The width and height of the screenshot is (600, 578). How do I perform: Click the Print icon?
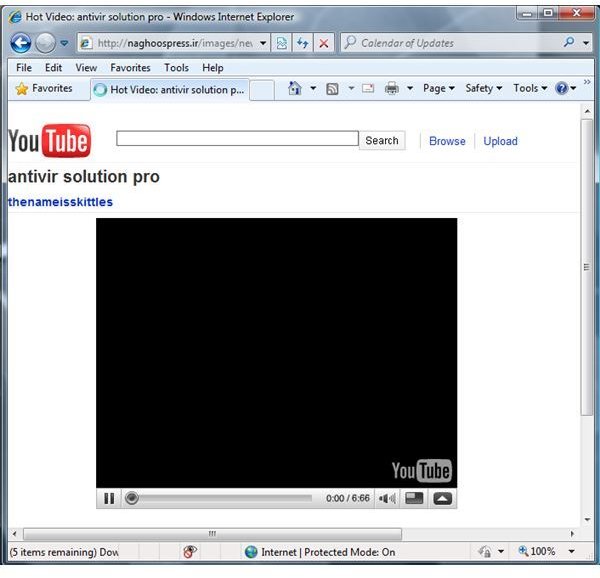tap(391, 88)
